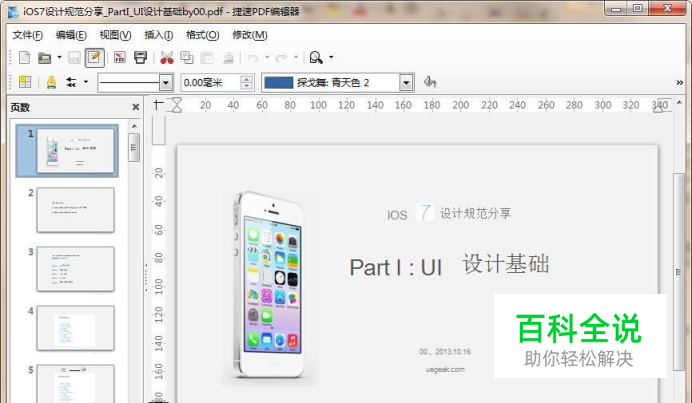This screenshot has width=692, height=403.
Task: Open the line color dropdown arrow
Action: (406, 83)
